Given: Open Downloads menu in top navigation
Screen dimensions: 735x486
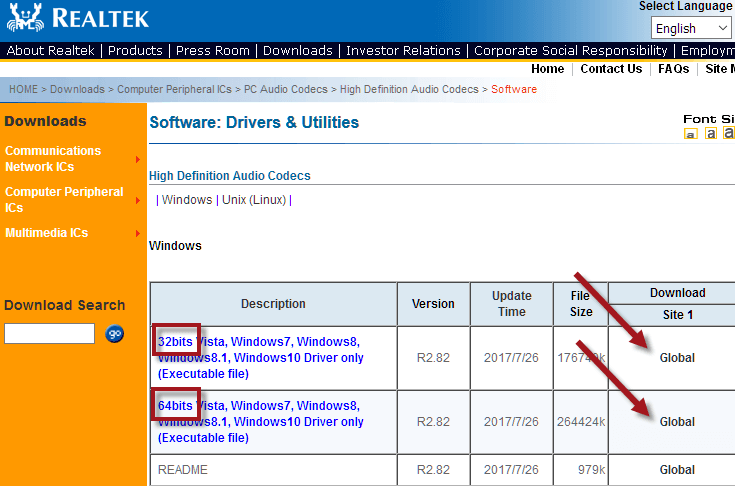Looking at the screenshot, I should pyautogui.click(x=298, y=51).
